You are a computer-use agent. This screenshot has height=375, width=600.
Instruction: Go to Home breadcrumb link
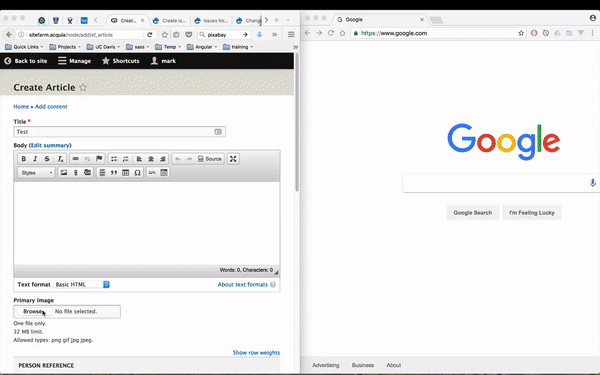point(21,107)
